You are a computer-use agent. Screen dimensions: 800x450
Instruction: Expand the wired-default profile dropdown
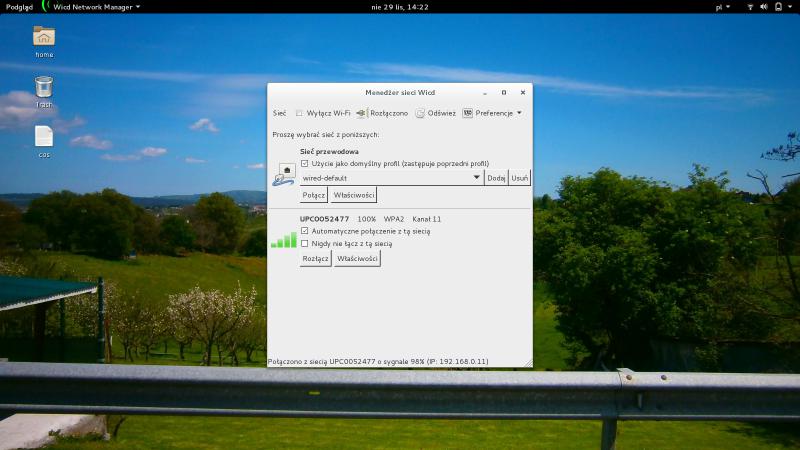tap(476, 178)
